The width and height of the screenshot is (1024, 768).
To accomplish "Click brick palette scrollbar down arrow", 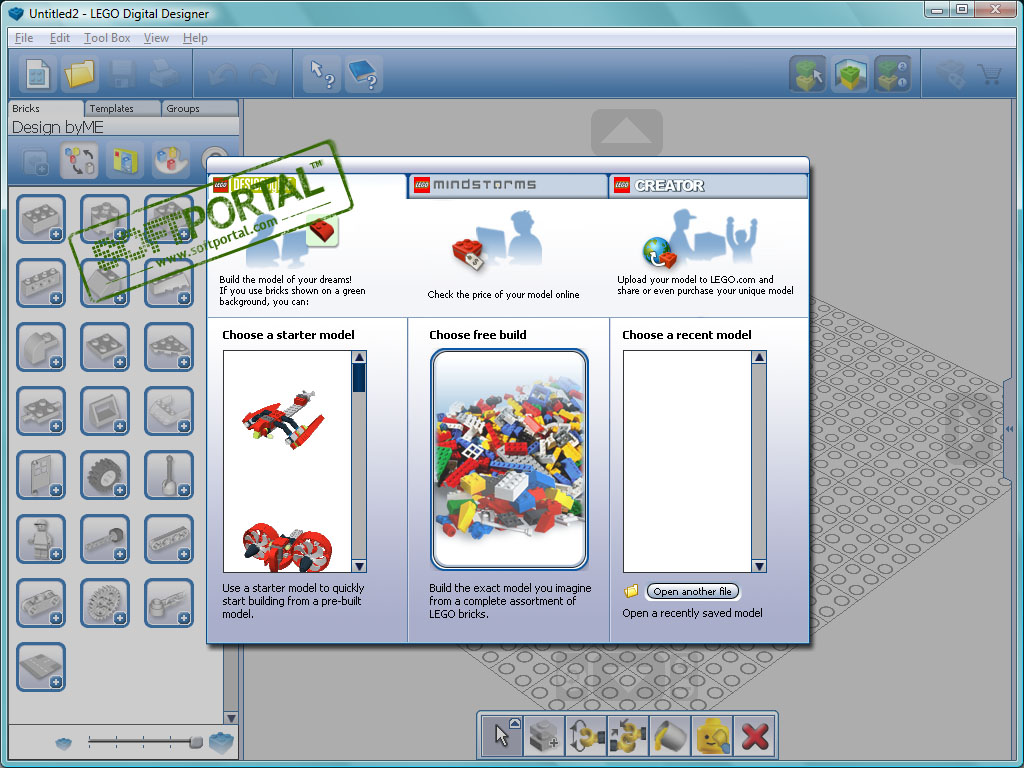I will (x=231, y=718).
